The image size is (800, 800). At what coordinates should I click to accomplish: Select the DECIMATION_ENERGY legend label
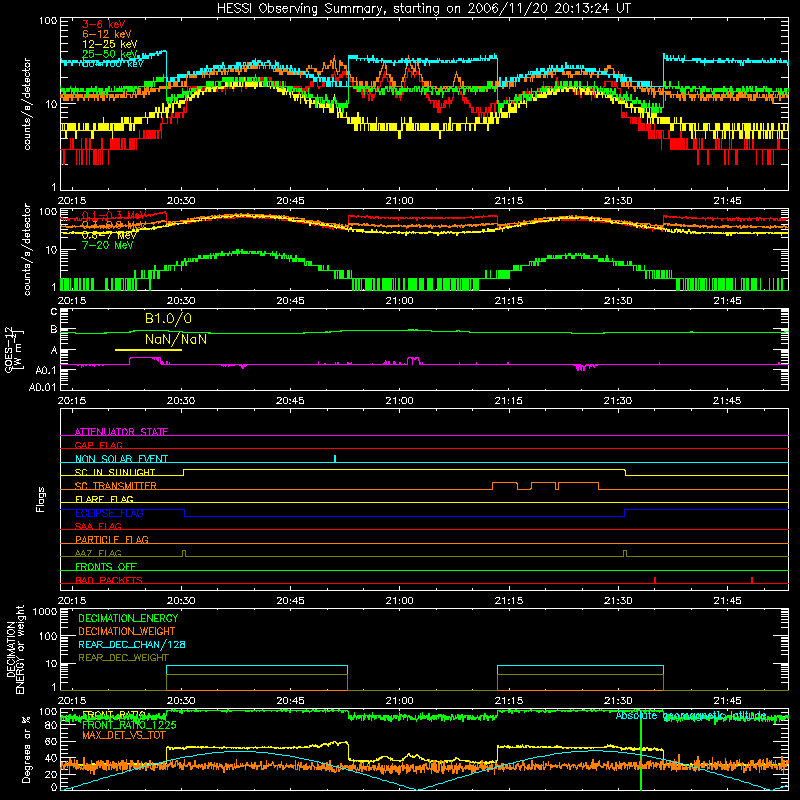128,618
